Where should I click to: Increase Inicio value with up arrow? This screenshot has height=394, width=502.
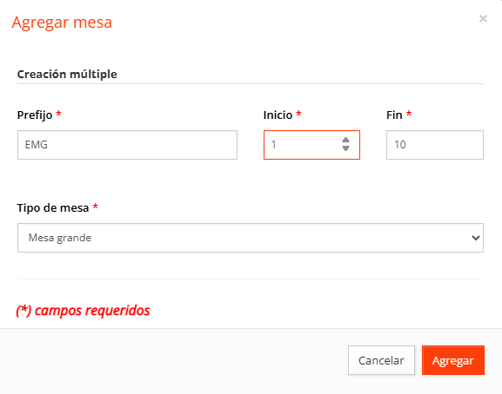pyautogui.click(x=346, y=140)
